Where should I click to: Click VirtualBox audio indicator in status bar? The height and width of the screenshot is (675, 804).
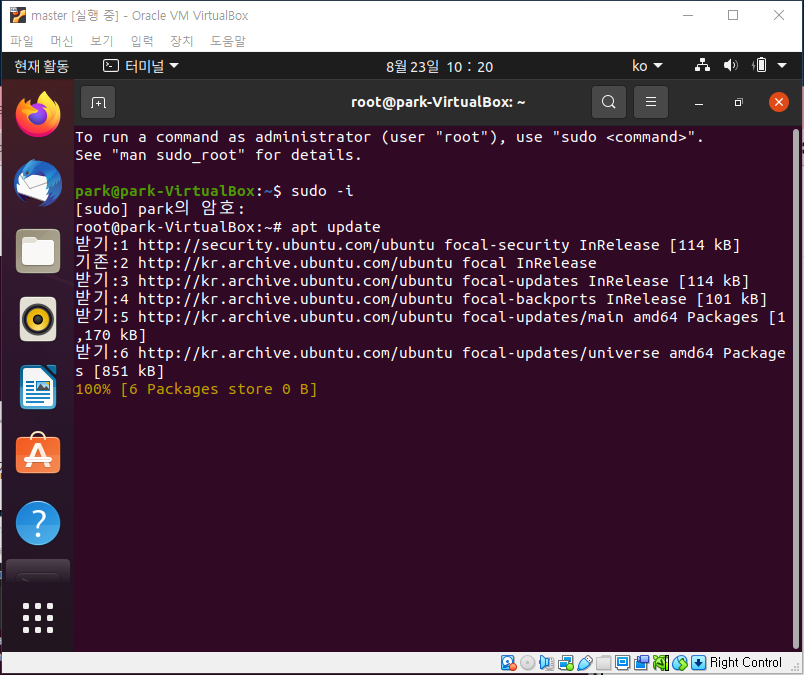click(x=547, y=663)
